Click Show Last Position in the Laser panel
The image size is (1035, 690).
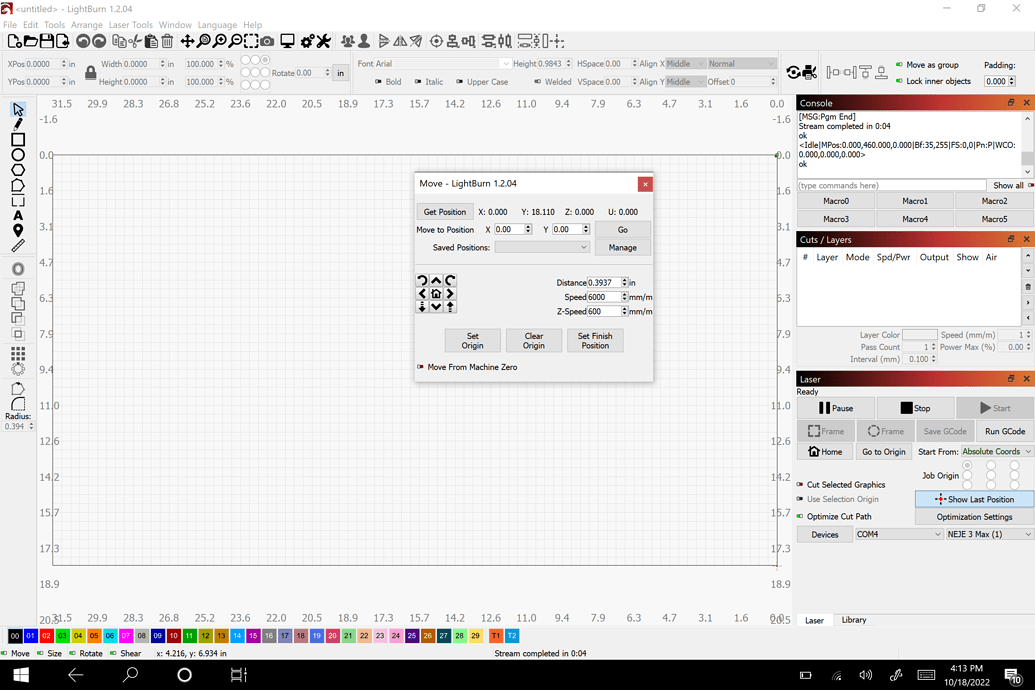[x=972, y=499]
